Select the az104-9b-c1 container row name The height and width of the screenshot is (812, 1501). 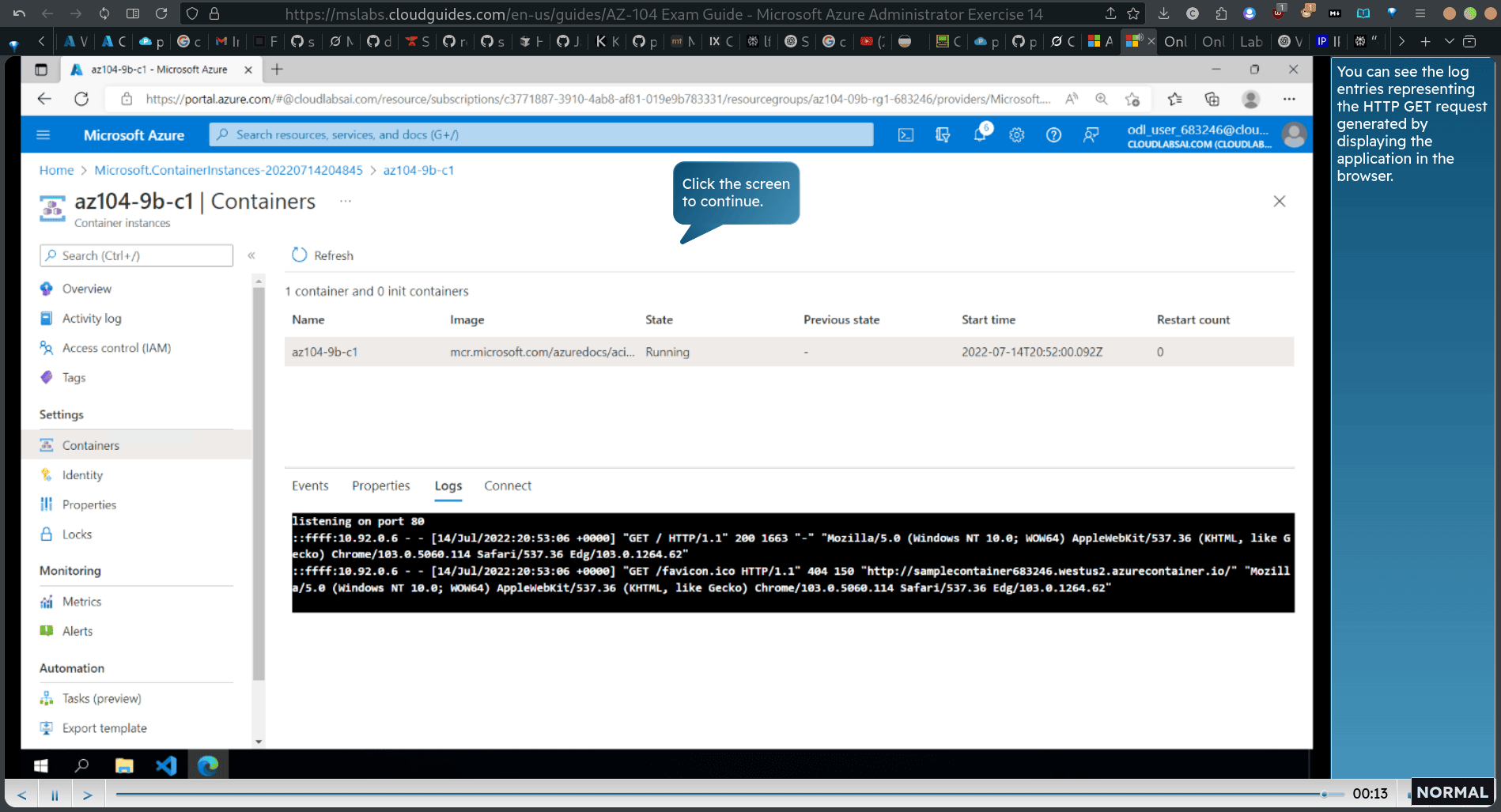325,352
